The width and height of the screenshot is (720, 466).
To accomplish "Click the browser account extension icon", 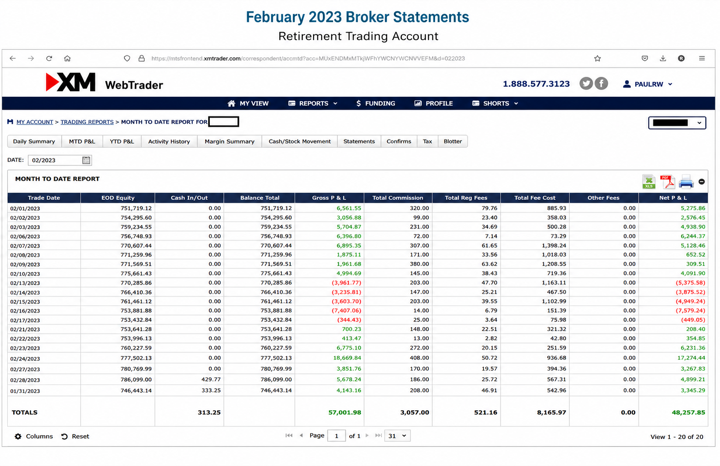I will pyautogui.click(x=681, y=58).
